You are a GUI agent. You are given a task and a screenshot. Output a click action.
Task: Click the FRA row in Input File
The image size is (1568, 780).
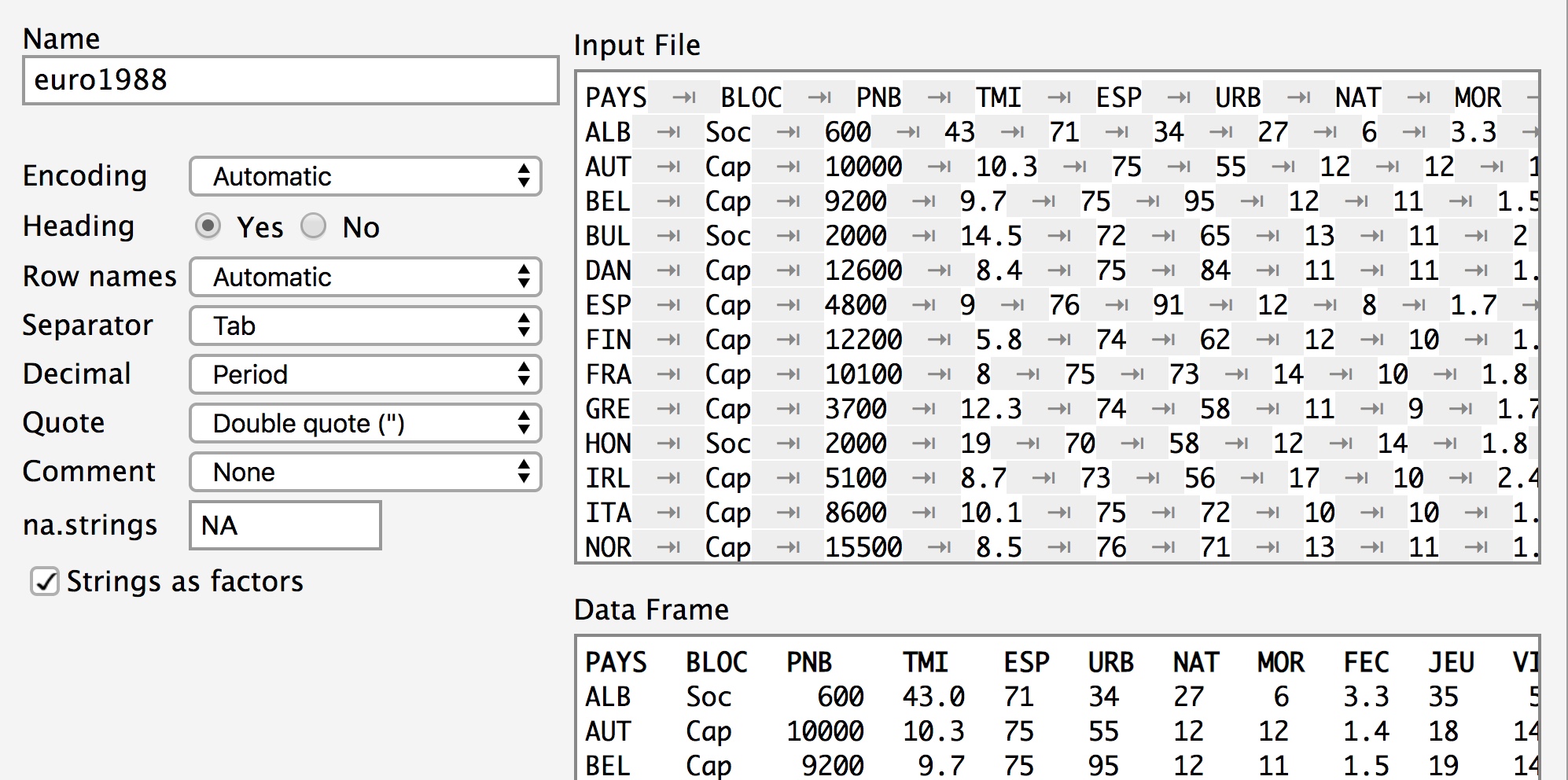click(608, 374)
